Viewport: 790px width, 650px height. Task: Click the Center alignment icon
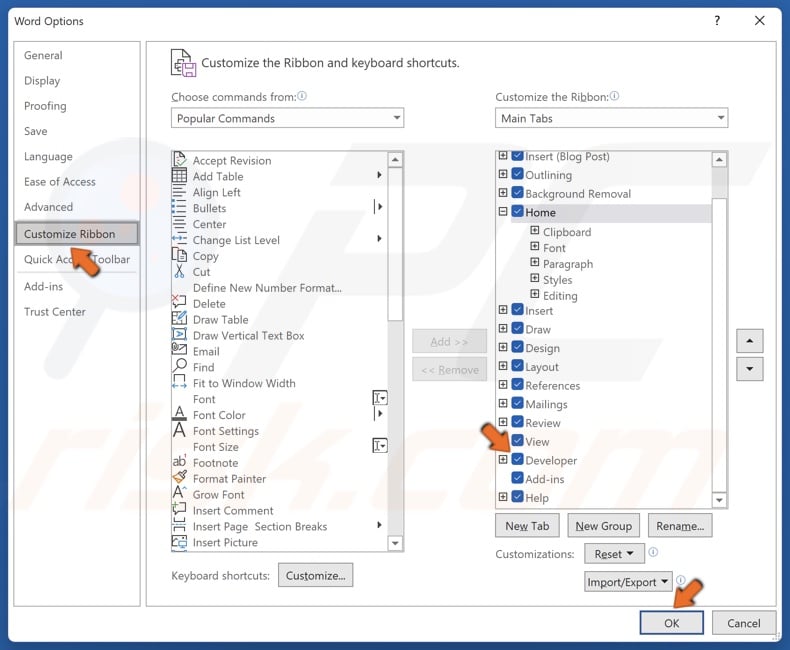click(179, 224)
